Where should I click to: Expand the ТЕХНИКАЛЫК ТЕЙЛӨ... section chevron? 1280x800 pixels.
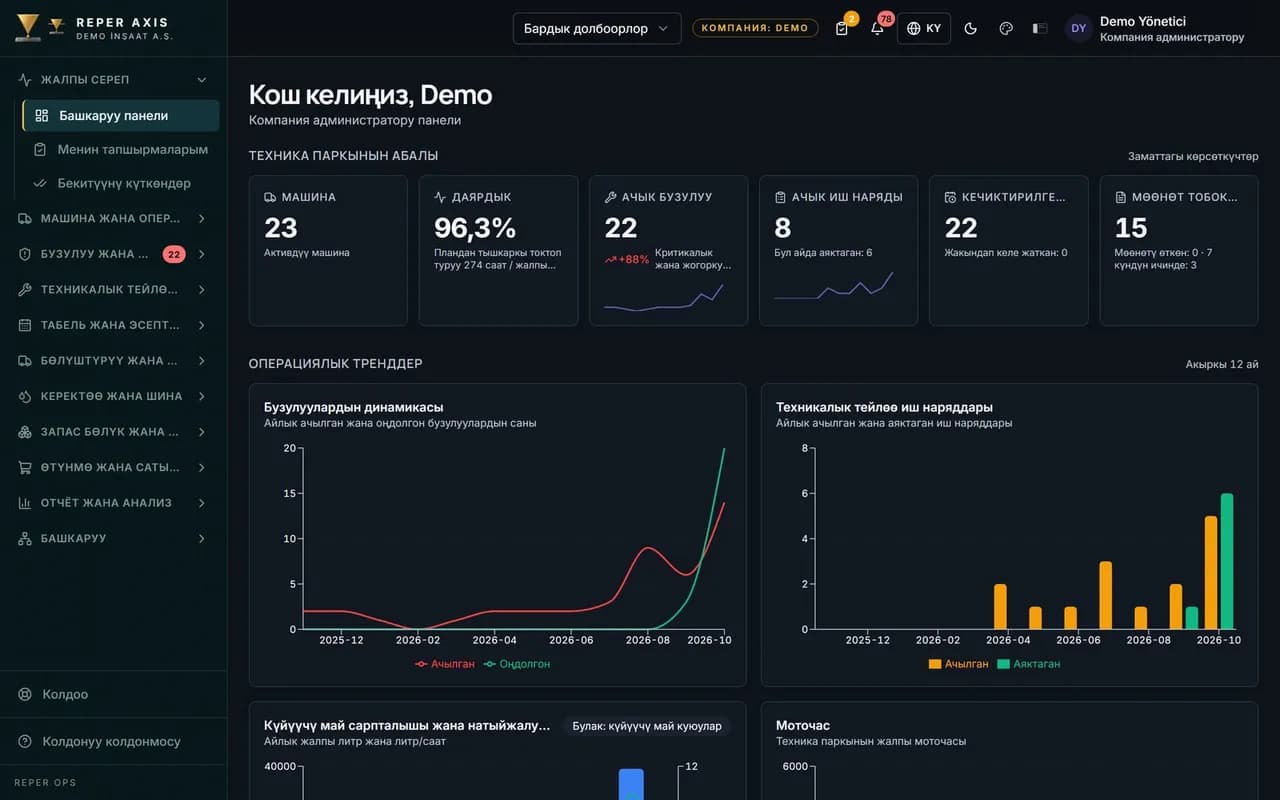(202, 290)
